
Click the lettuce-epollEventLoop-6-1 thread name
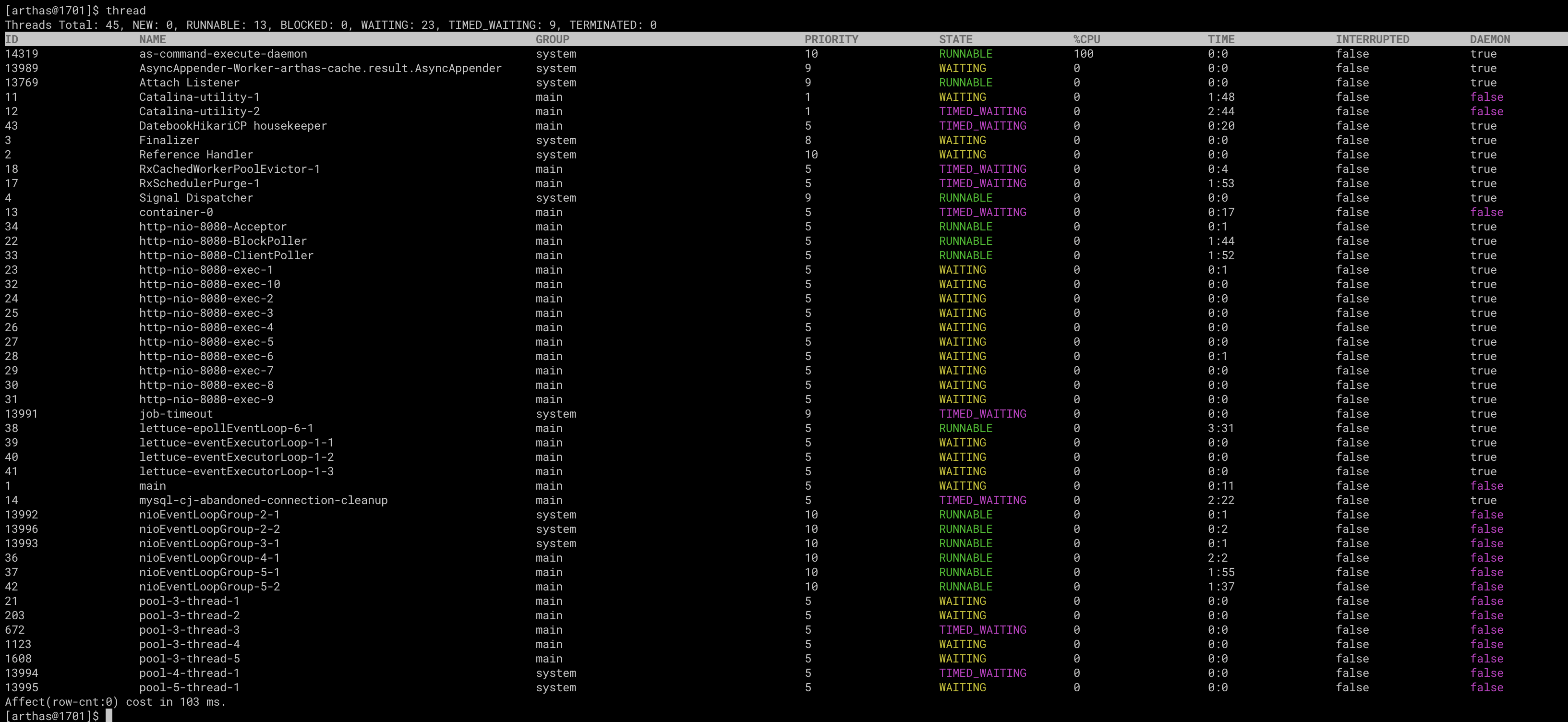point(226,428)
